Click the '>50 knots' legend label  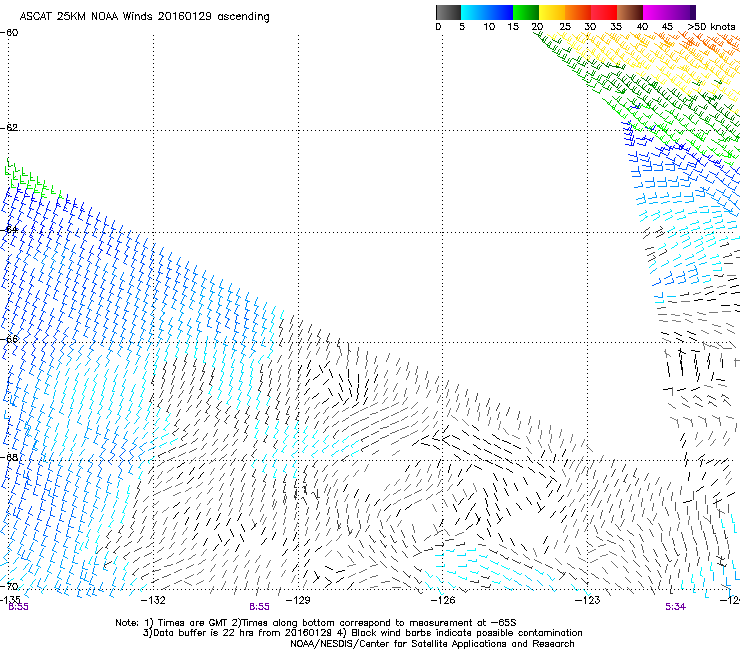(711, 26)
